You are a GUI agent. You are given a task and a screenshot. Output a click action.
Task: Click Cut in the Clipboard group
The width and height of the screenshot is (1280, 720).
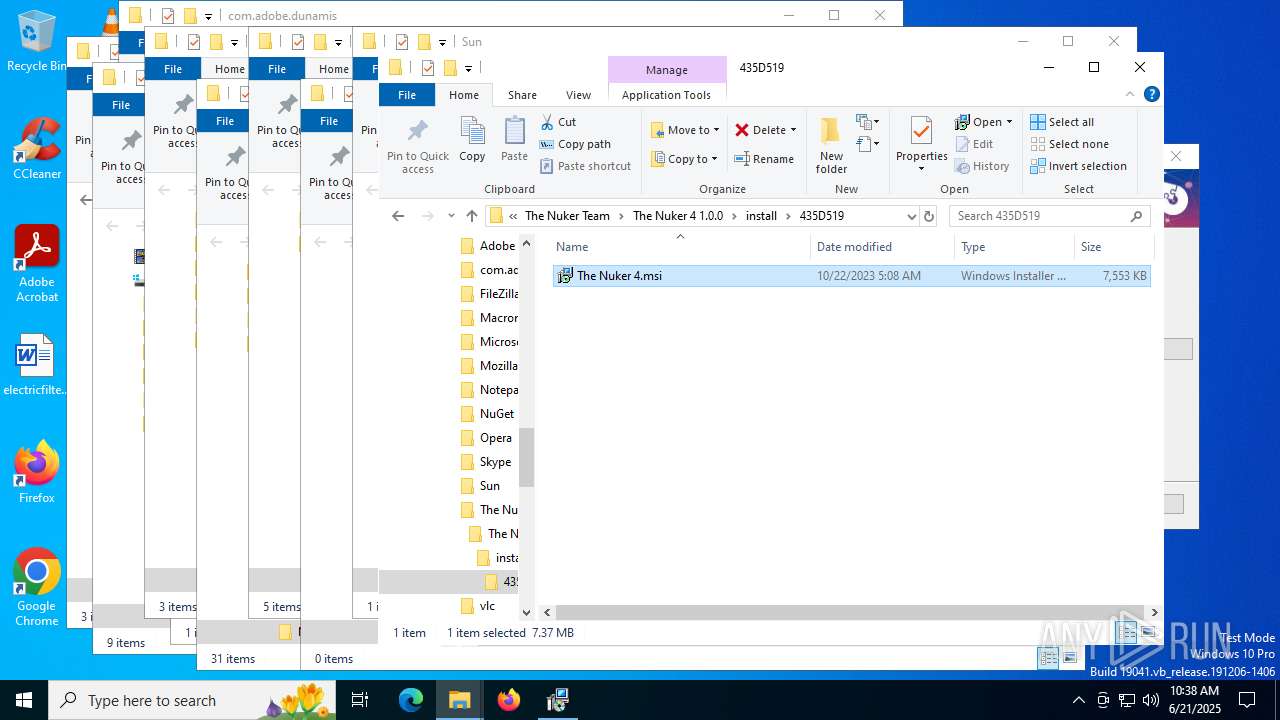(x=558, y=122)
